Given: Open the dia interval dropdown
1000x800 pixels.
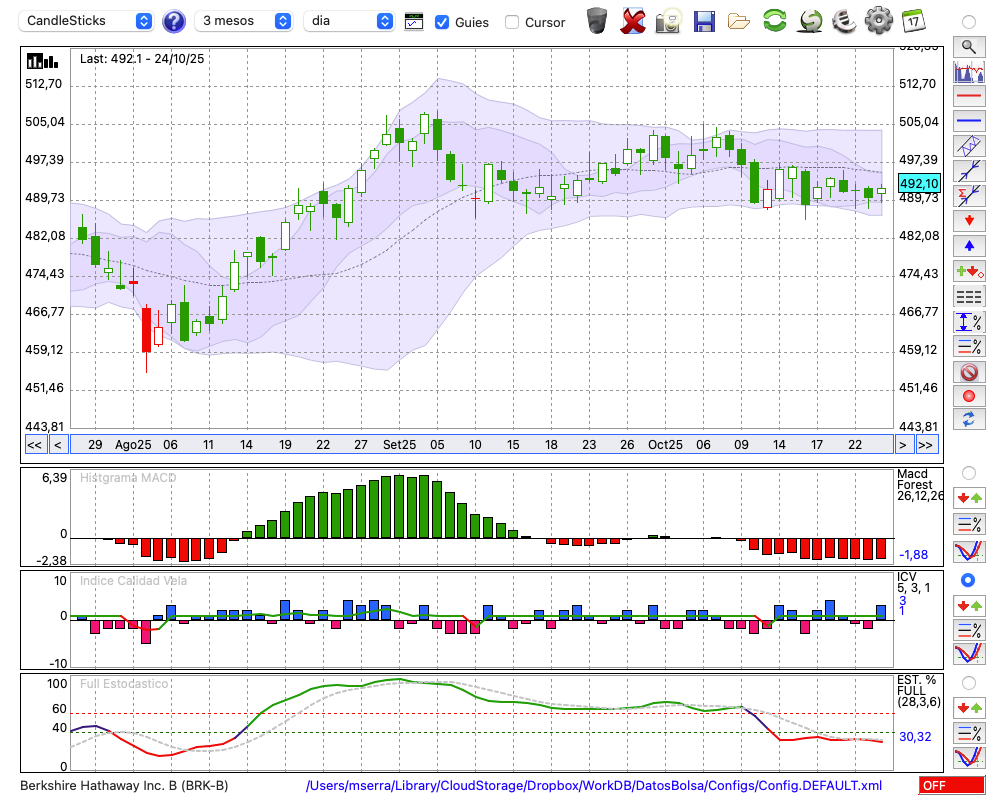Looking at the screenshot, I should (349, 21).
